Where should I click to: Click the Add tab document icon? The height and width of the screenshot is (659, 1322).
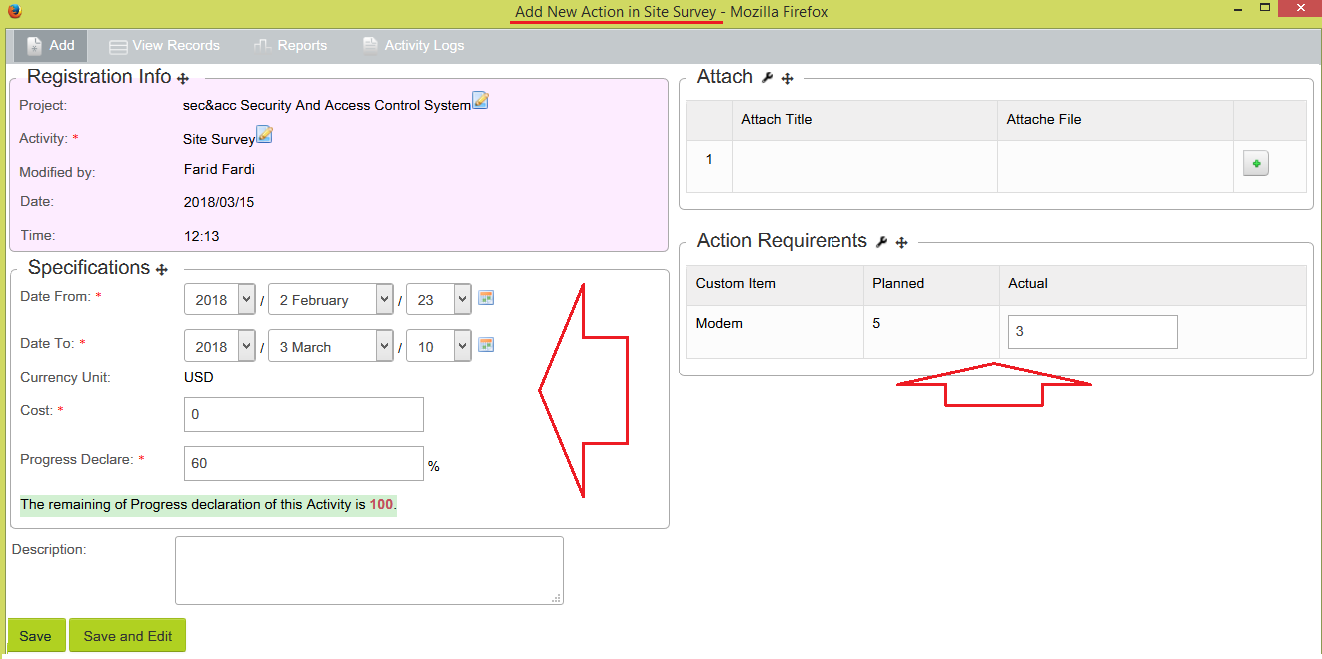click(x=34, y=45)
